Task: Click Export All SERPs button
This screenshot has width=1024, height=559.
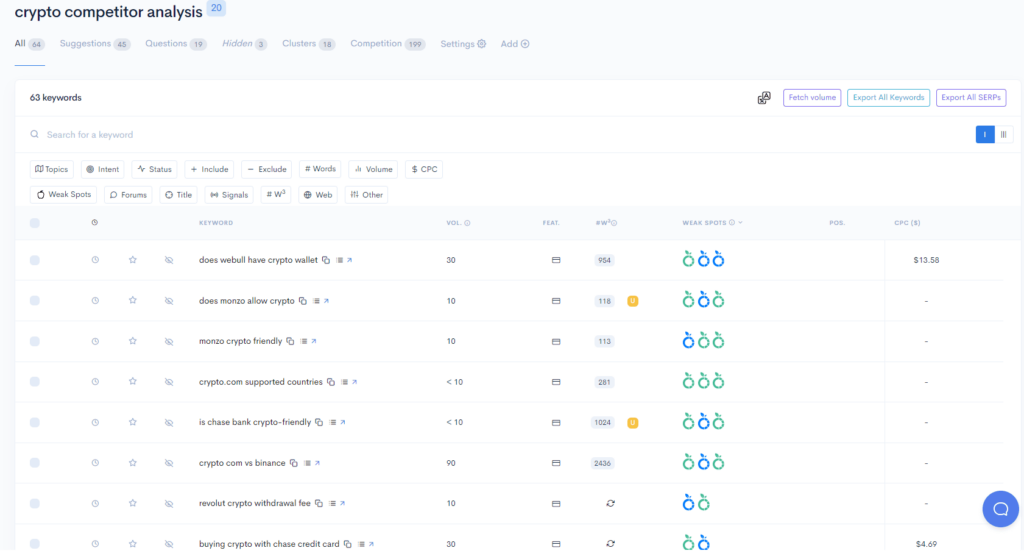Action: click(x=970, y=98)
